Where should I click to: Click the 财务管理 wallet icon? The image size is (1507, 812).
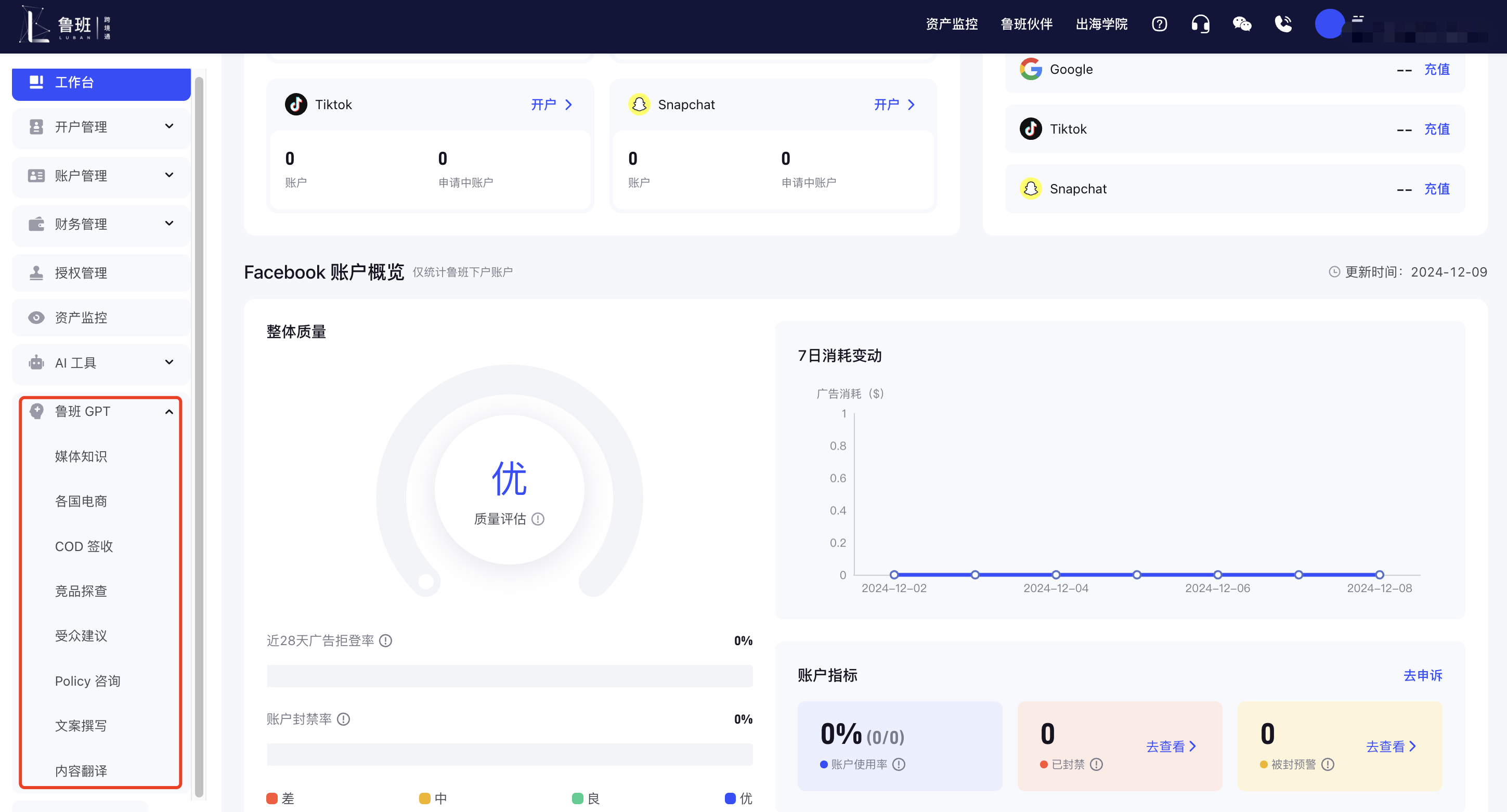coord(36,224)
